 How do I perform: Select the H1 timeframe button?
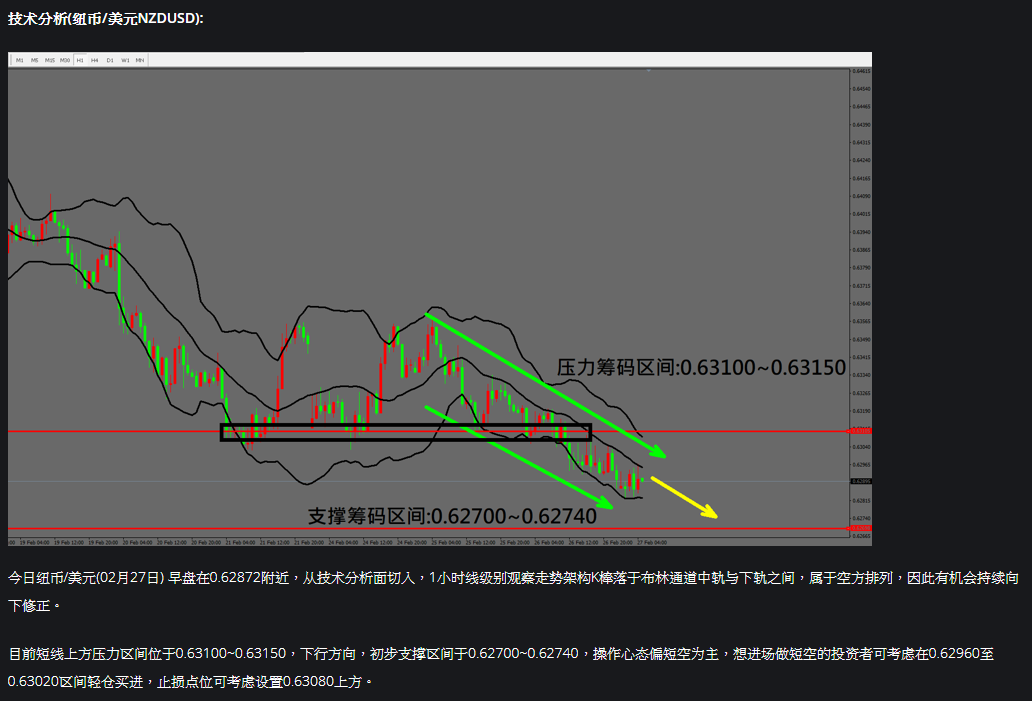pos(80,60)
